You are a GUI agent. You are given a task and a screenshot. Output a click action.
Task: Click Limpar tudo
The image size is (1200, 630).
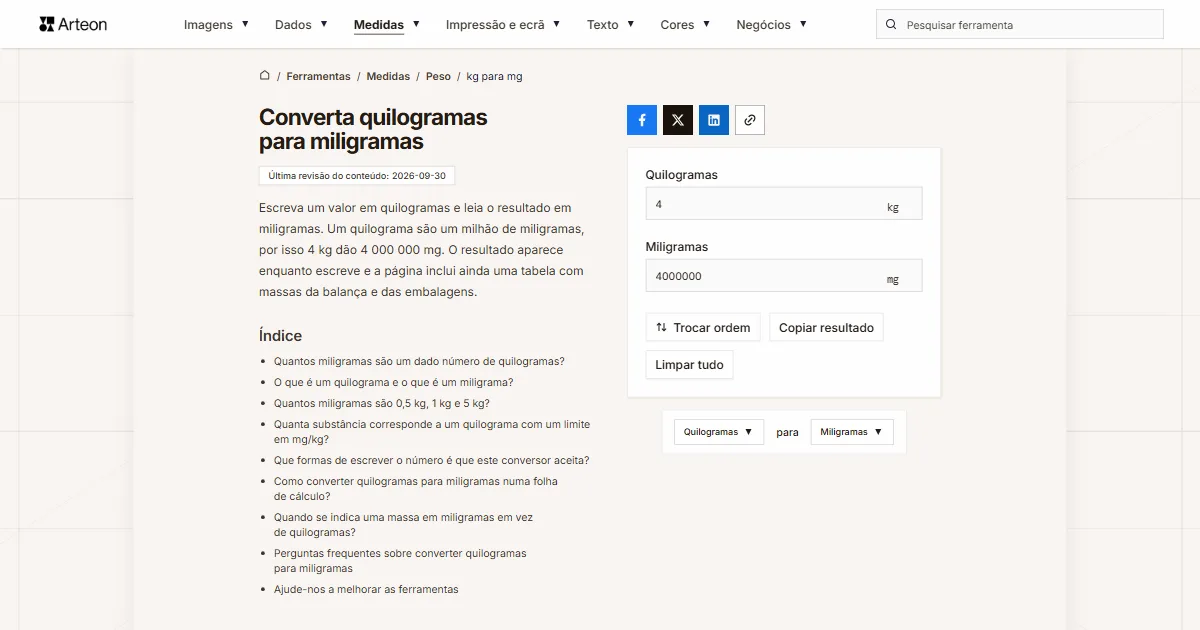689,365
